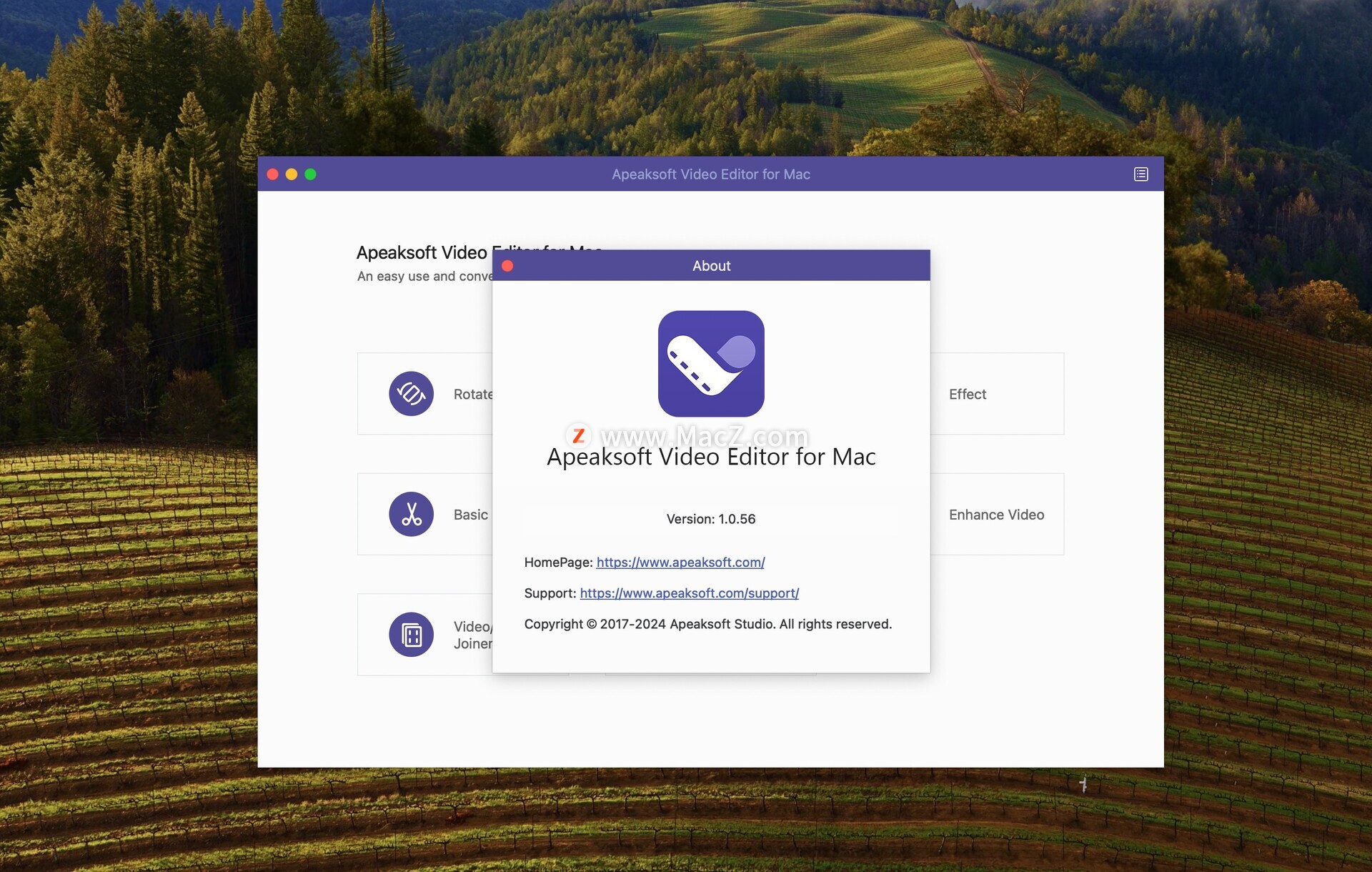Click the main window title text
This screenshot has height=872, width=1372.
[710, 174]
